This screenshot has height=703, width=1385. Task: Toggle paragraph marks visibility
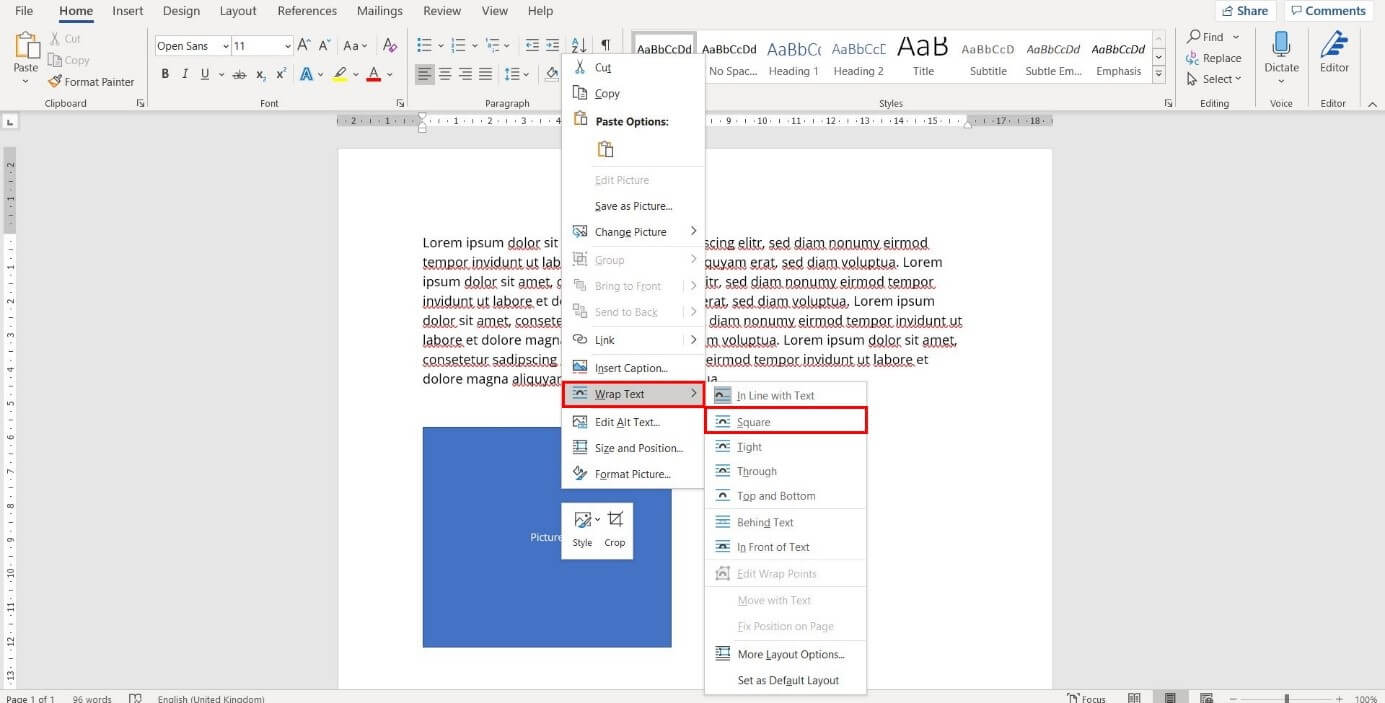(x=604, y=45)
